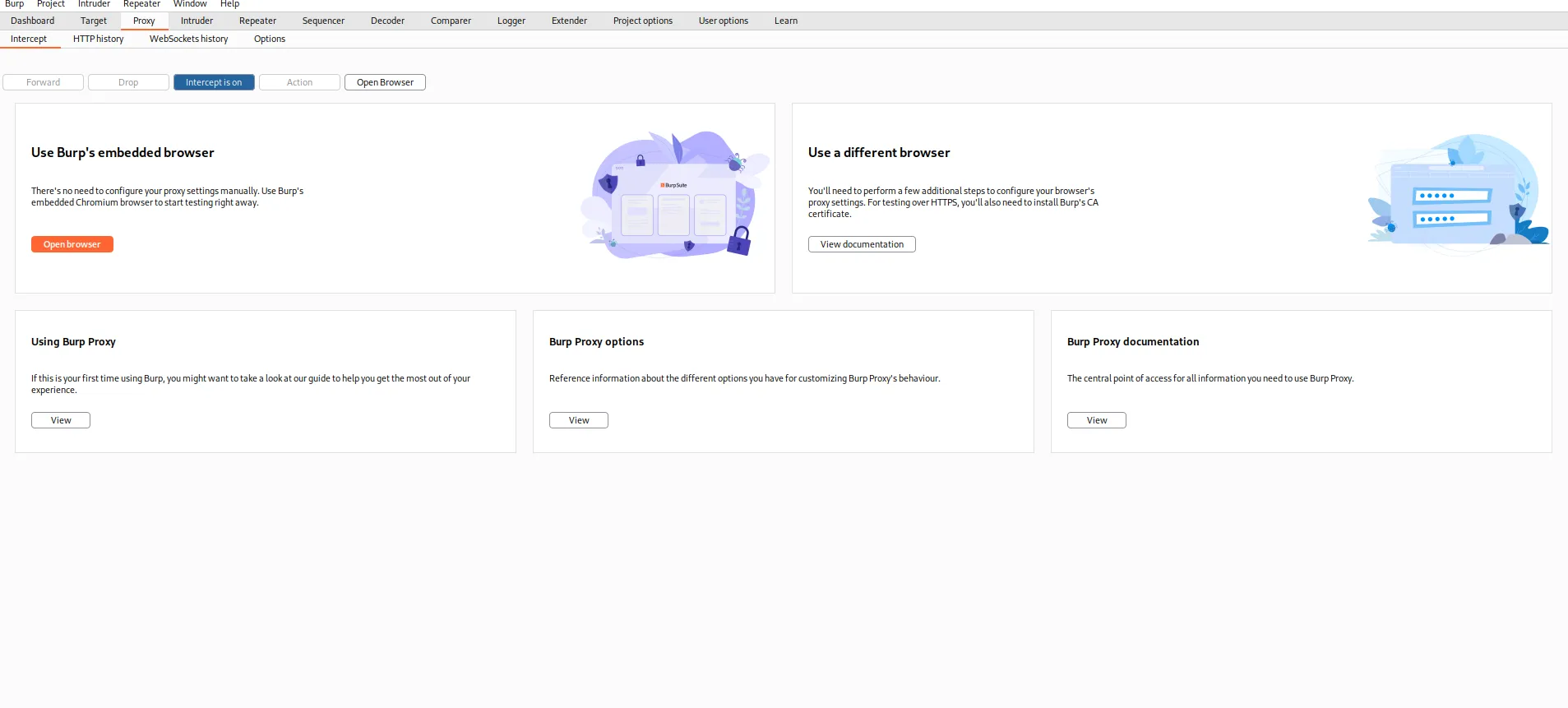Open the Project options tab

643,21
